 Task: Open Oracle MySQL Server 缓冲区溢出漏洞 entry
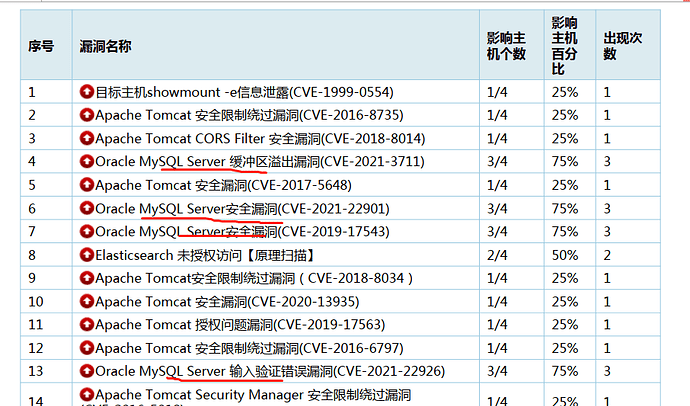[x=260, y=161]
